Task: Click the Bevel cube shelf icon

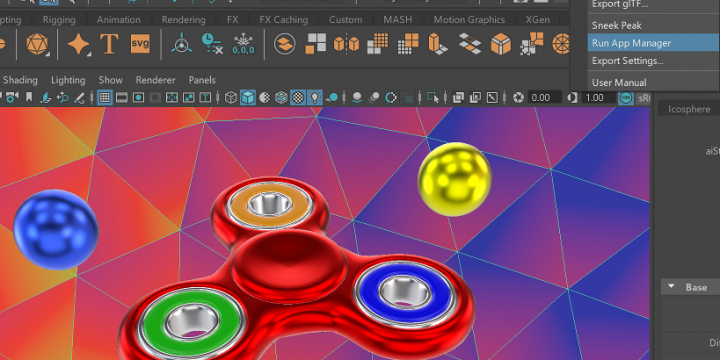Action: [x=501, y=44]
